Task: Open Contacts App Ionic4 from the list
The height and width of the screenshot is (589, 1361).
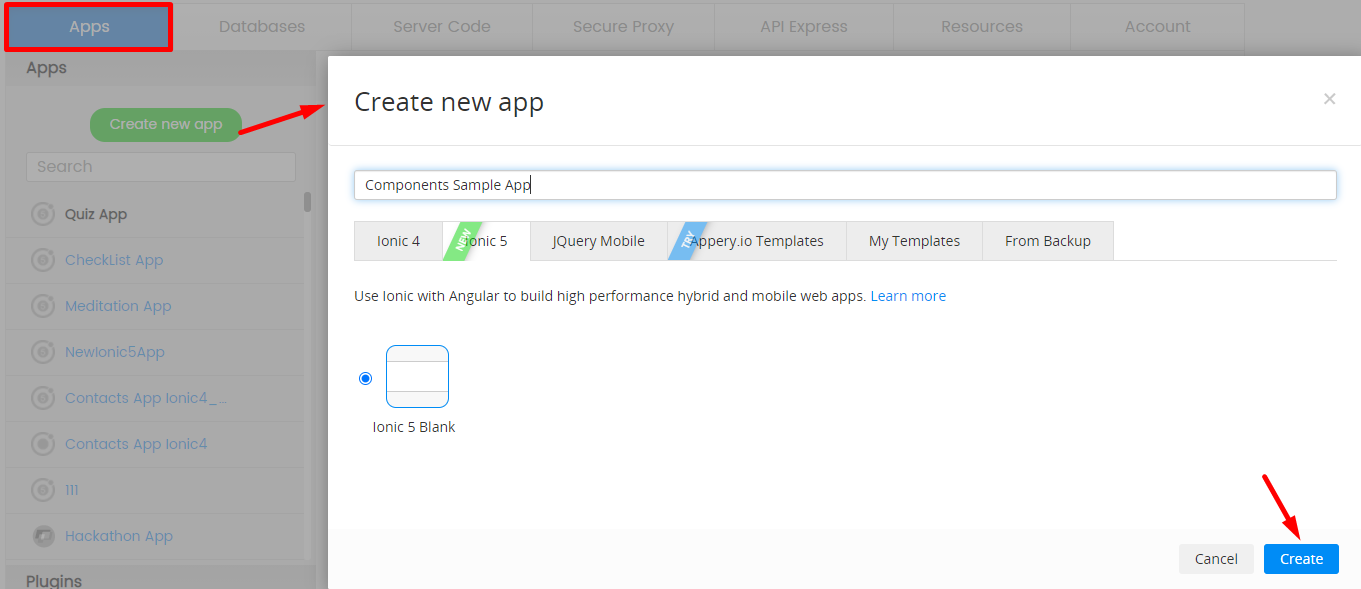Action: 136,444
